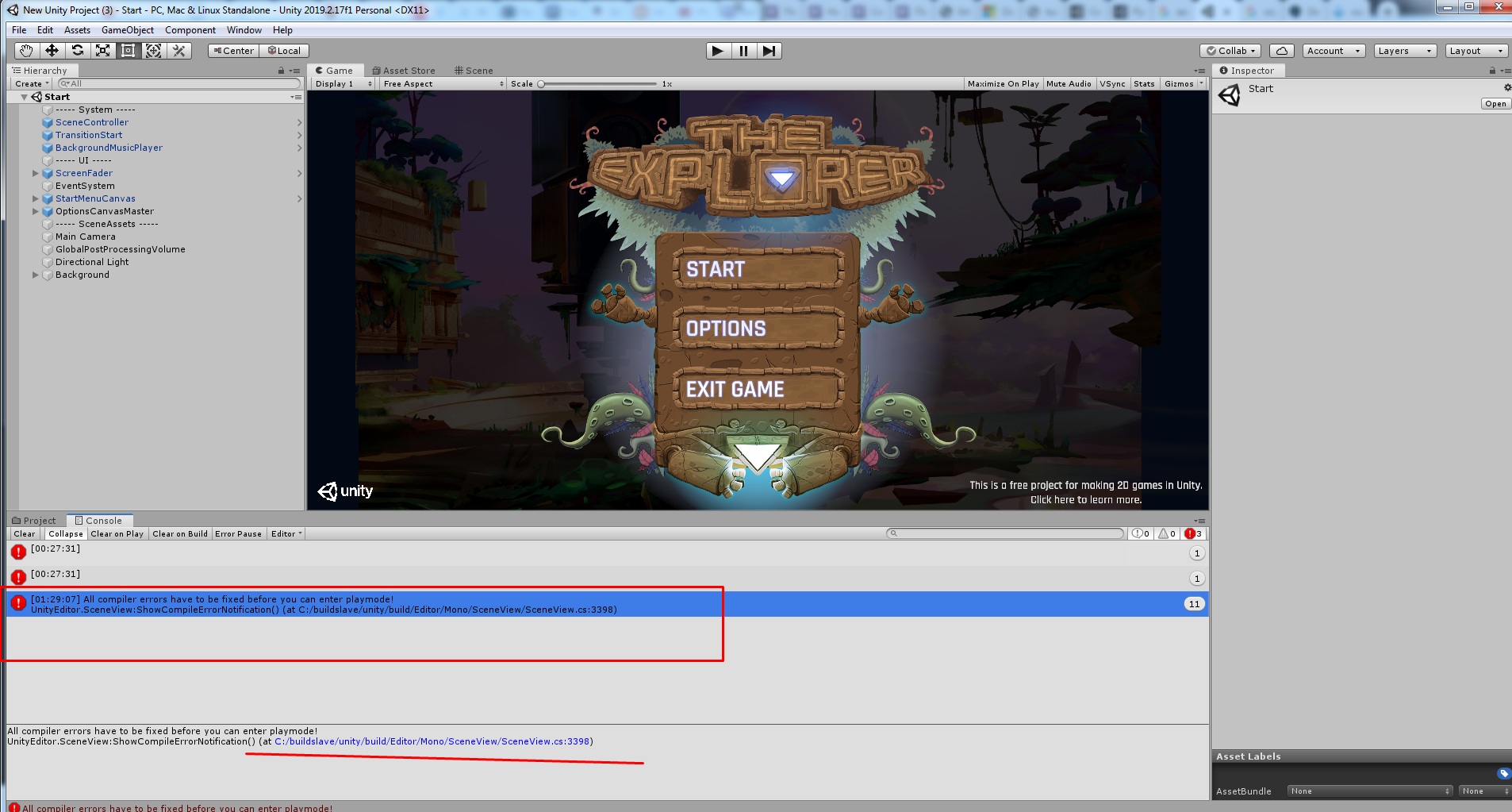Collapse the Start scene in Hierarchy
Screen dimensions: 1512x812
click(x=24, y=97)
